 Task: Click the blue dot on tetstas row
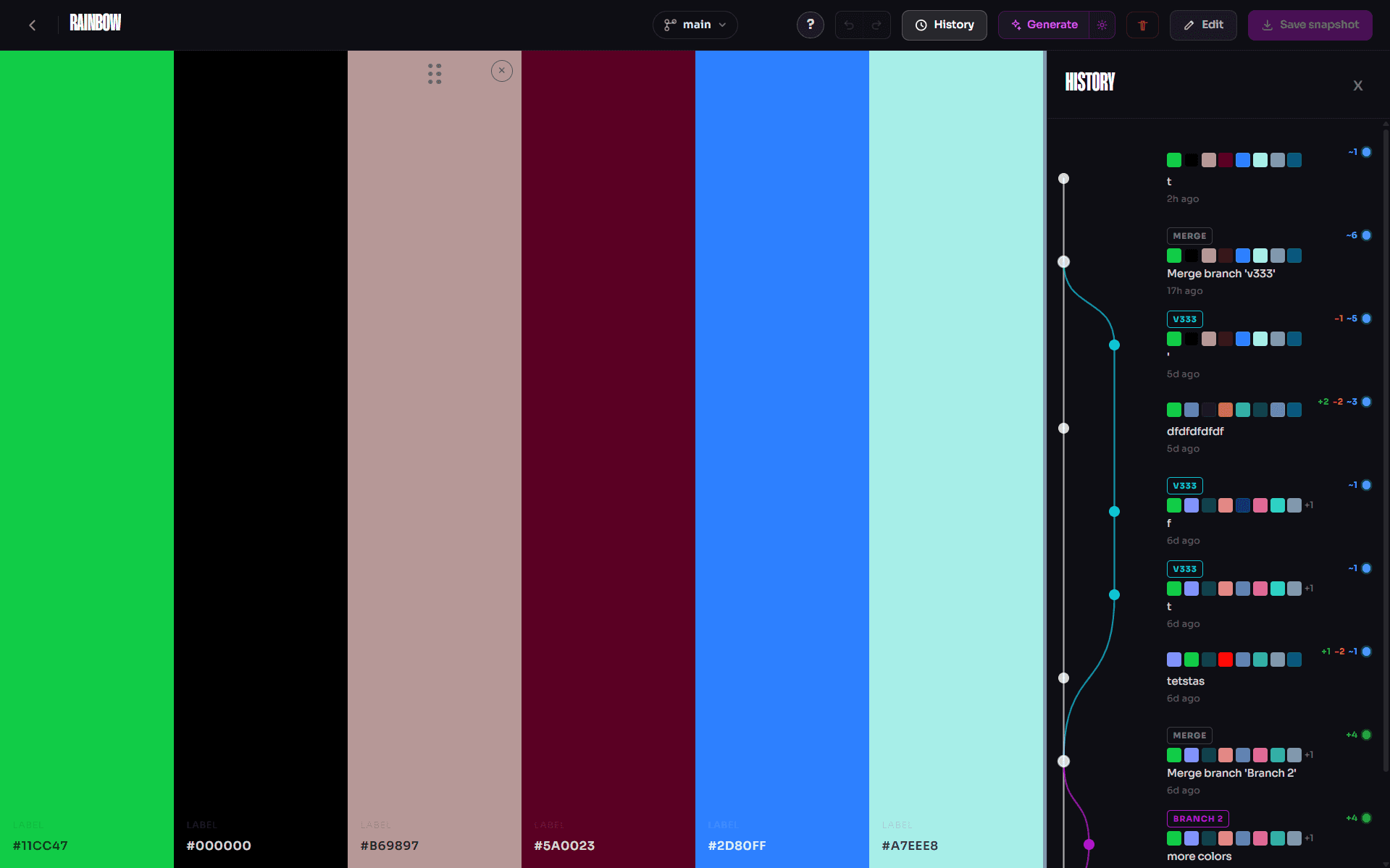(1366, 652)
